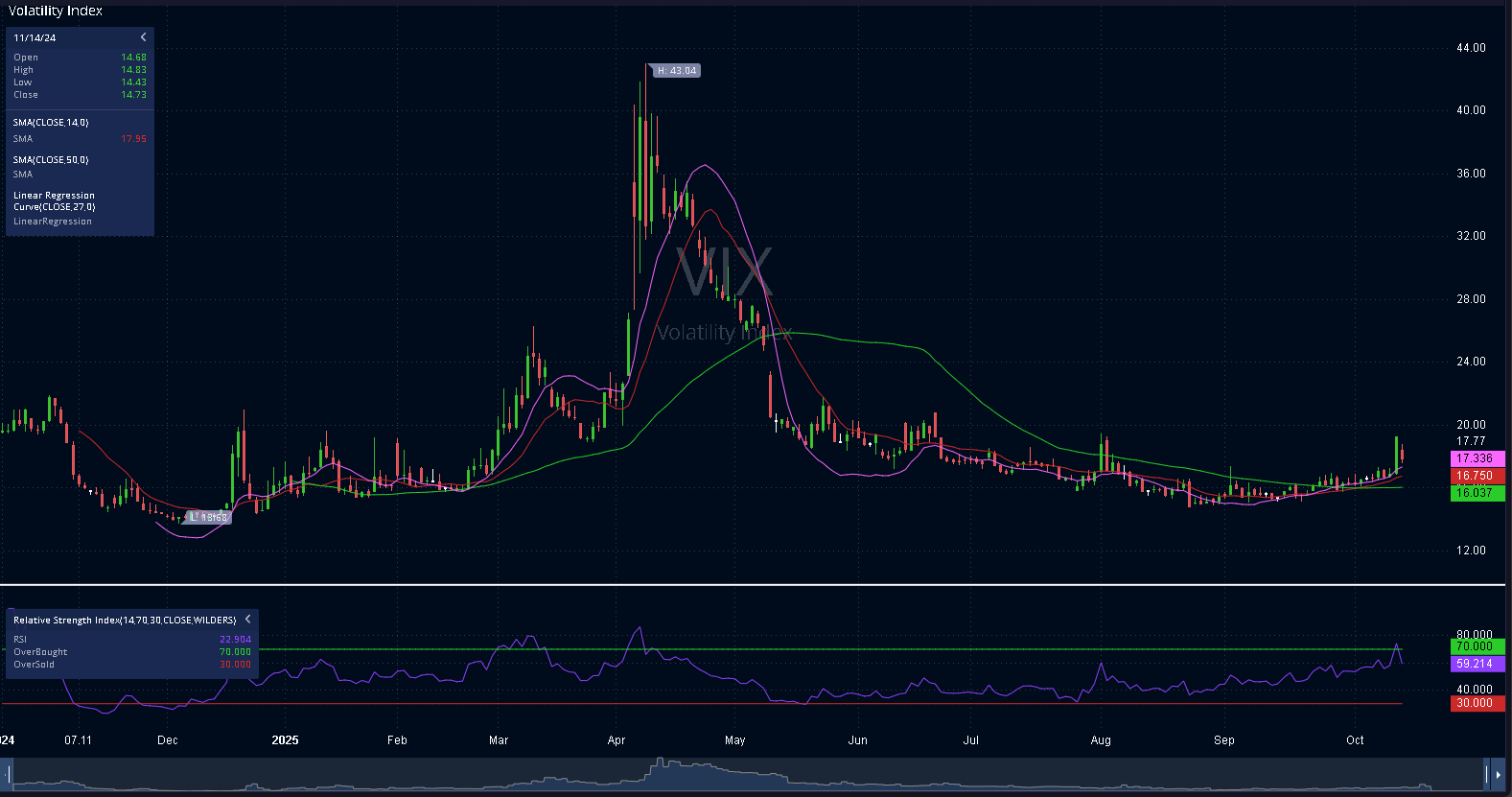Click the navigator's left range handle
1512x797 pixels.
10,774
